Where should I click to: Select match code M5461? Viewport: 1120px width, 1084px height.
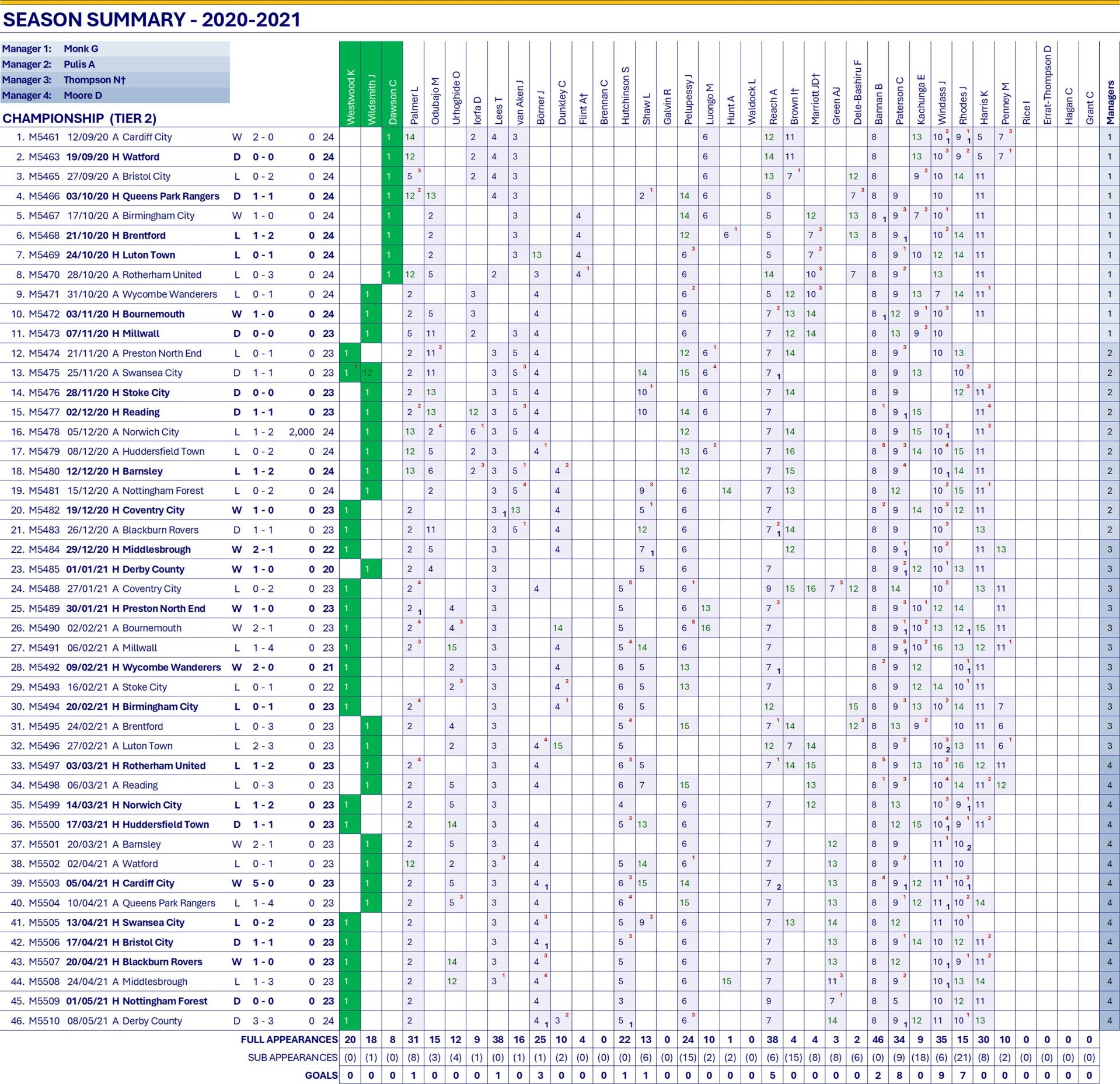tap(44, 137)
